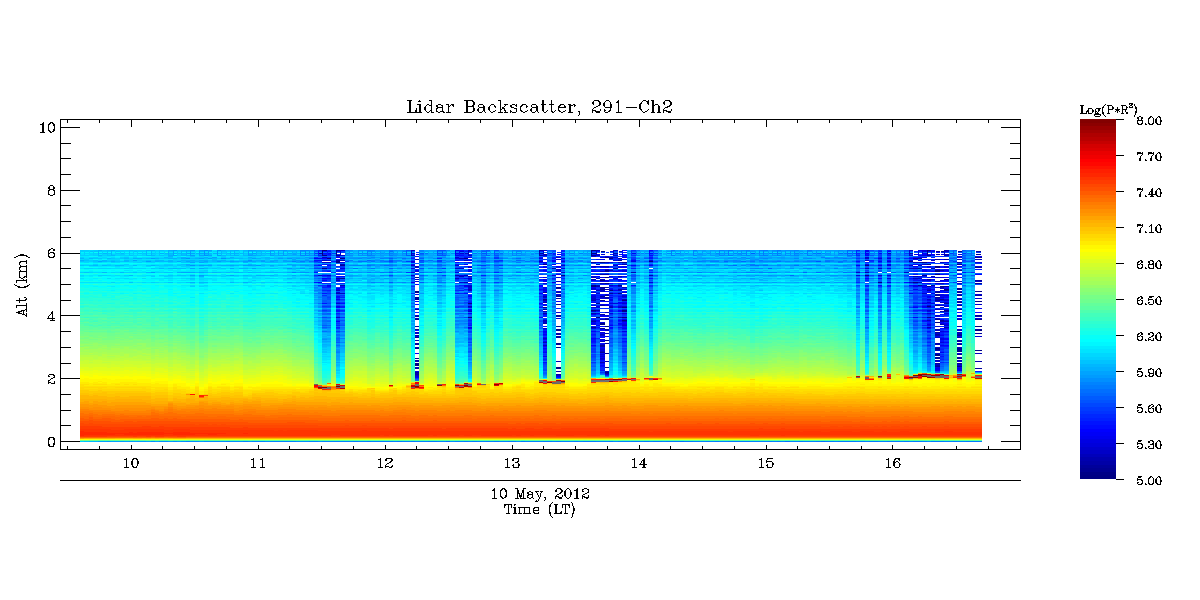The image size is (1200, 600).
Task: Click the altitude tick label 0
Action: tap(49, 442)
